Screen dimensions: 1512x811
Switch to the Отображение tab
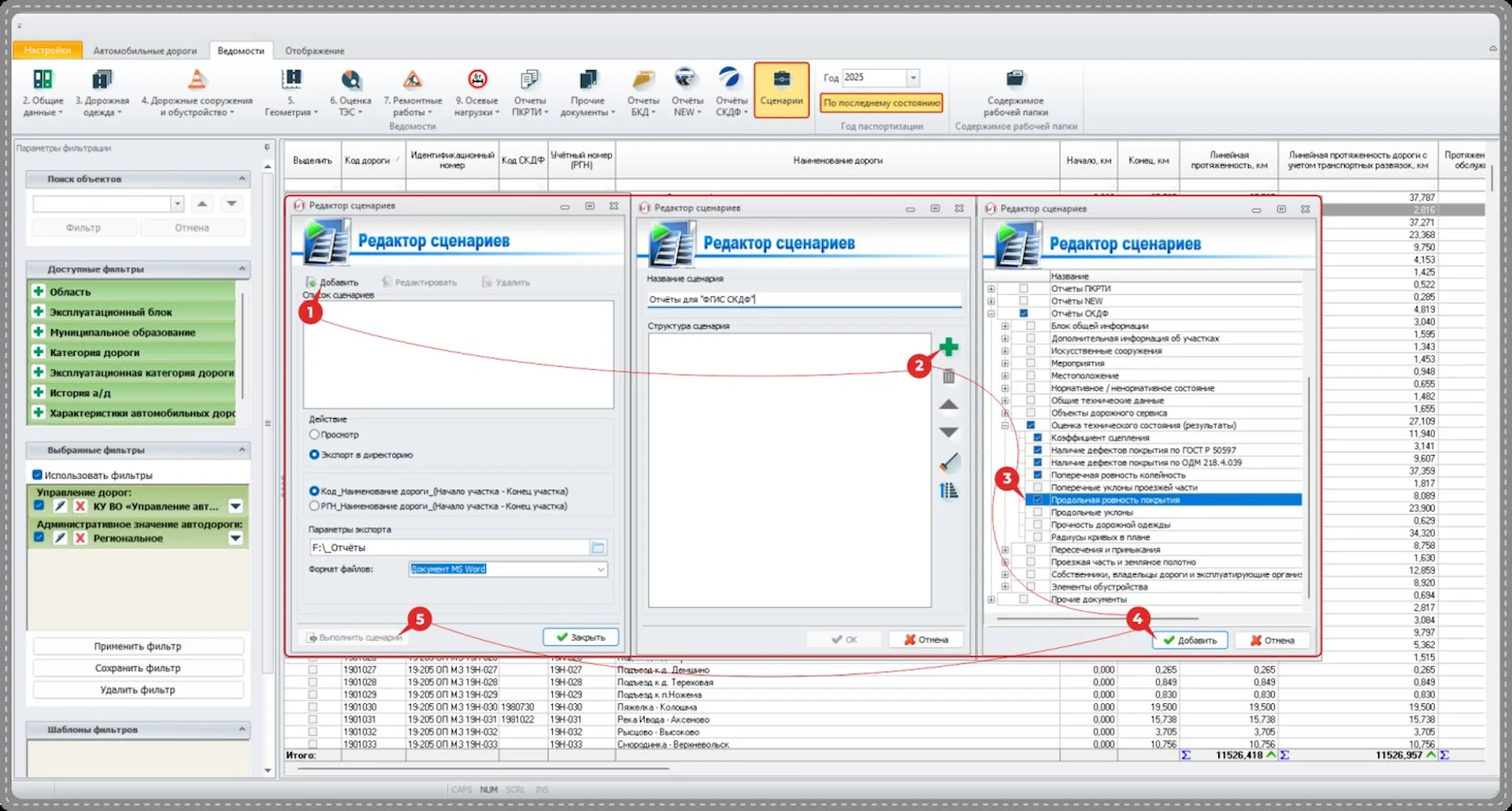click(x=314, y=51)
